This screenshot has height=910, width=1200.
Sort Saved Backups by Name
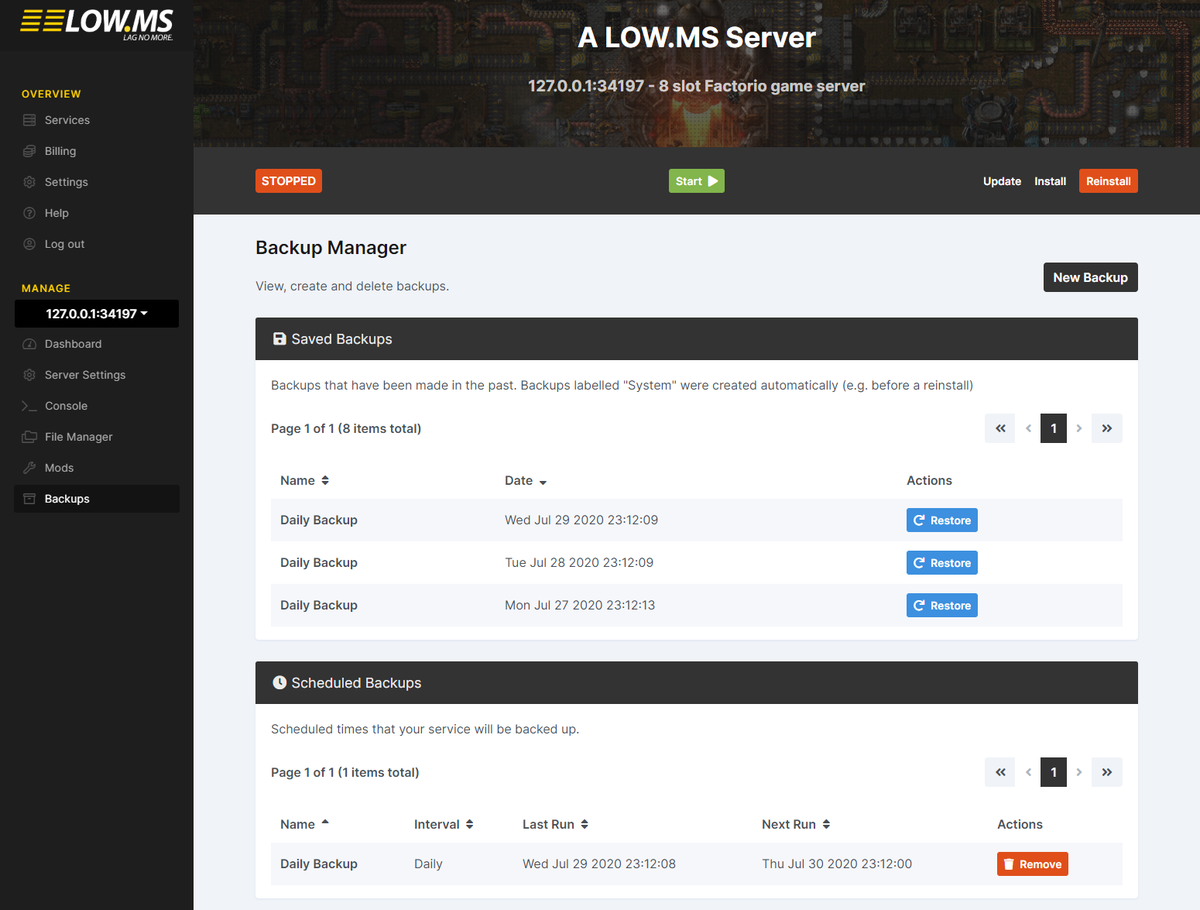point(304,480)
